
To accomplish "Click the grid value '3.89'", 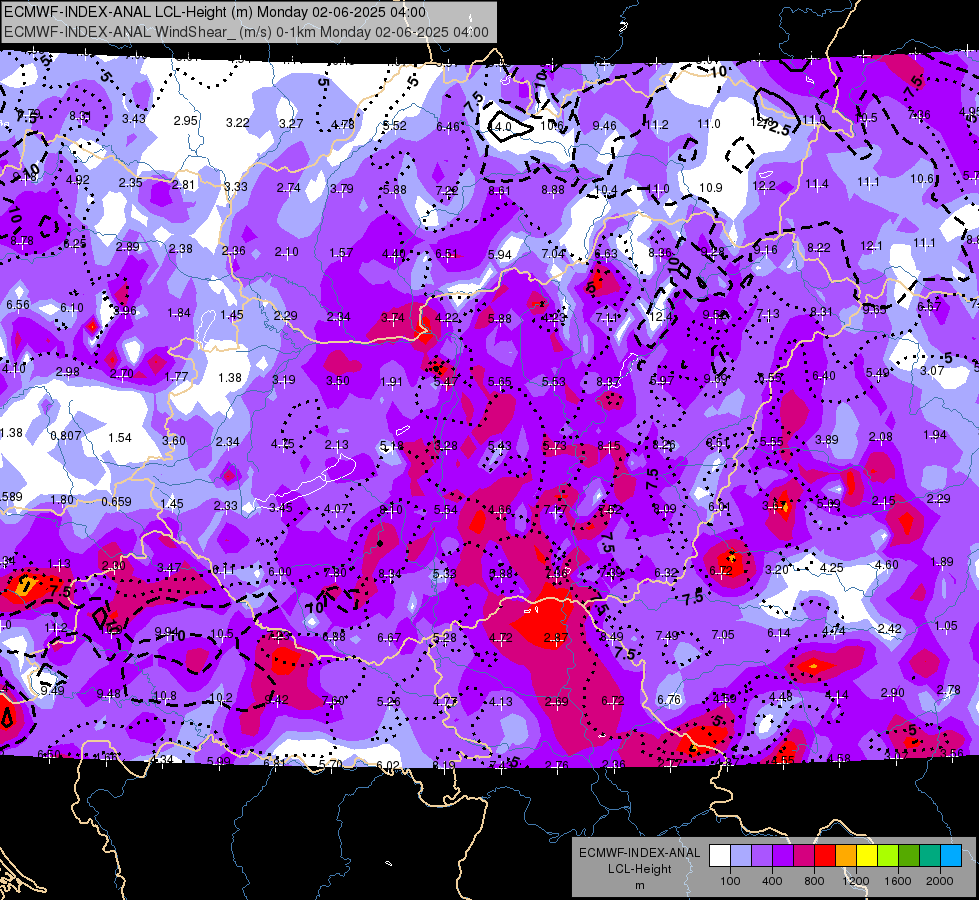I will click(x=827, y=440).
